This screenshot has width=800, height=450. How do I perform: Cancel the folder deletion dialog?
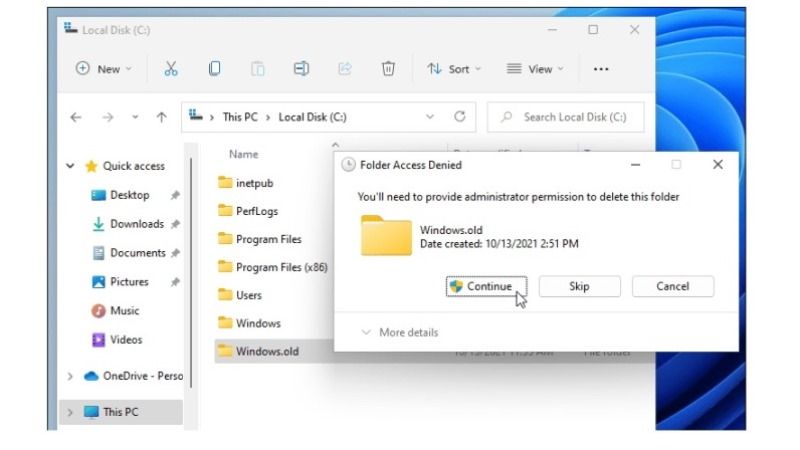coord(672,286)
